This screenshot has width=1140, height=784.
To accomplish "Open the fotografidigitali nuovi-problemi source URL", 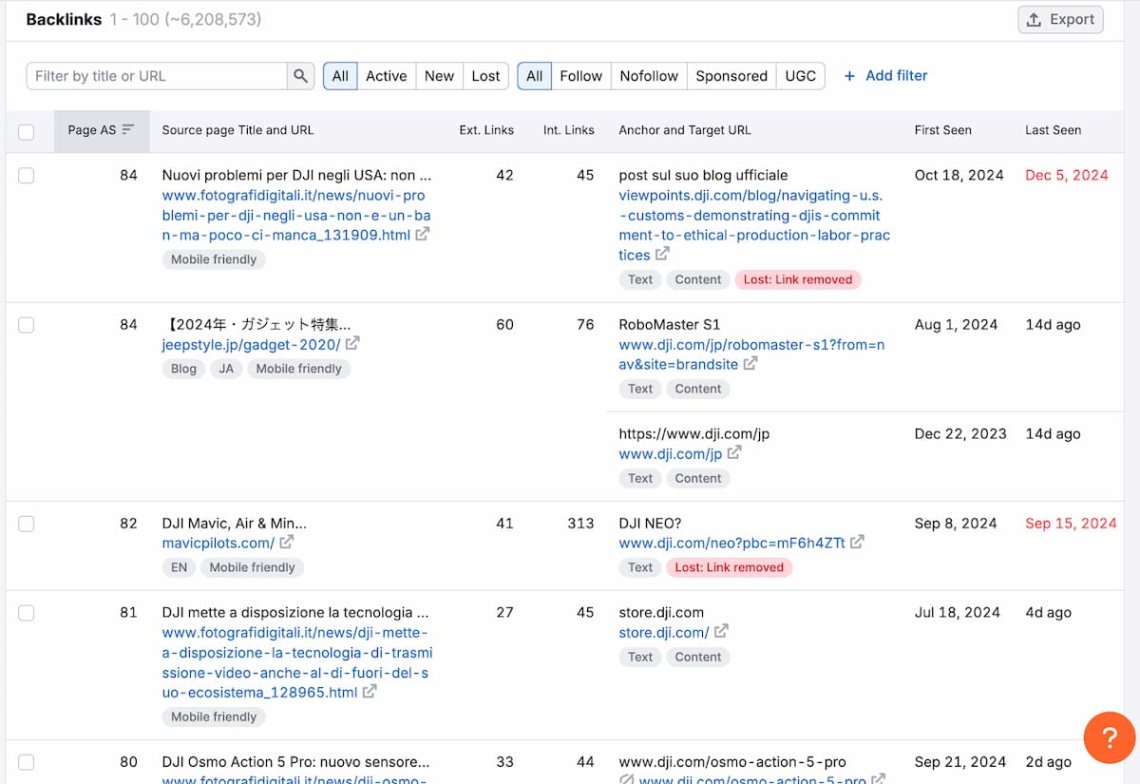I will point(296,215).
